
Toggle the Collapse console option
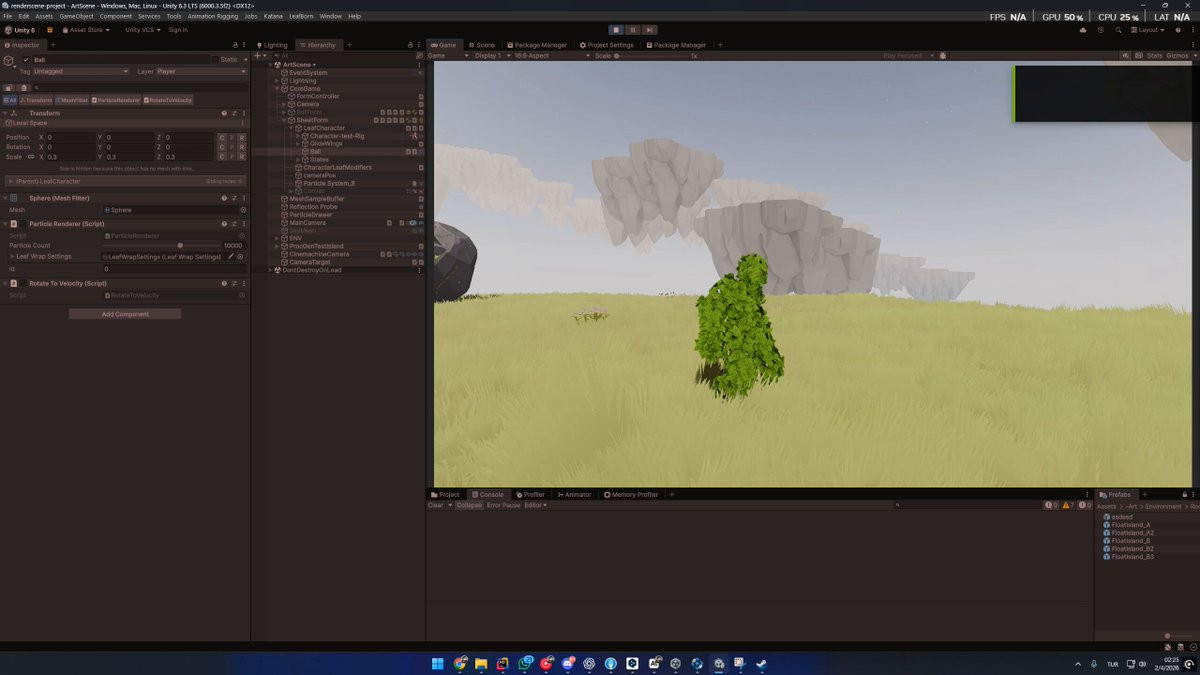[x=469, y=505]
